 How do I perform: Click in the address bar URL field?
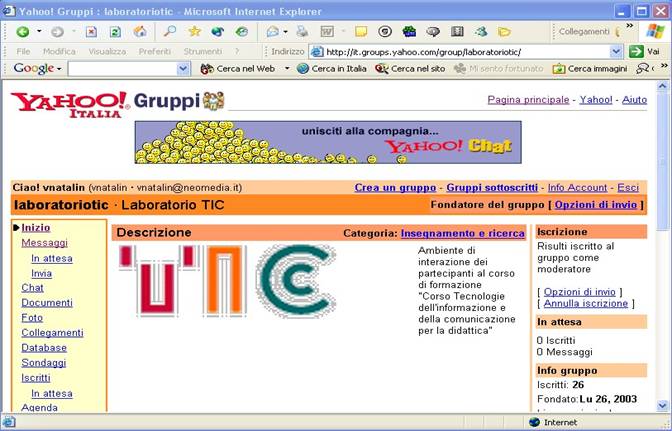[465, 52]
